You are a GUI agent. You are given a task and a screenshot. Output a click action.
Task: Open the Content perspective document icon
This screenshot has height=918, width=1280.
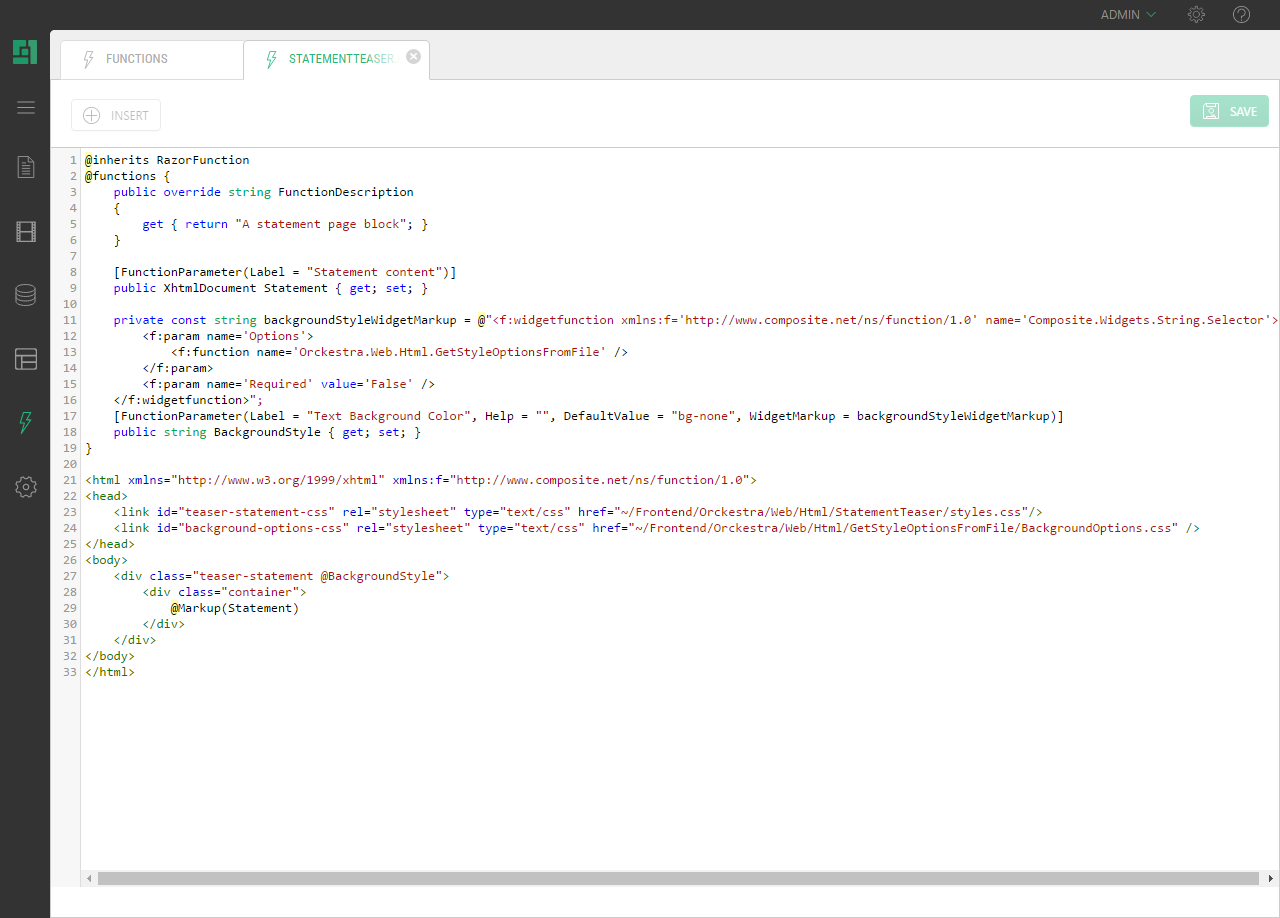[x=26, y=167]
